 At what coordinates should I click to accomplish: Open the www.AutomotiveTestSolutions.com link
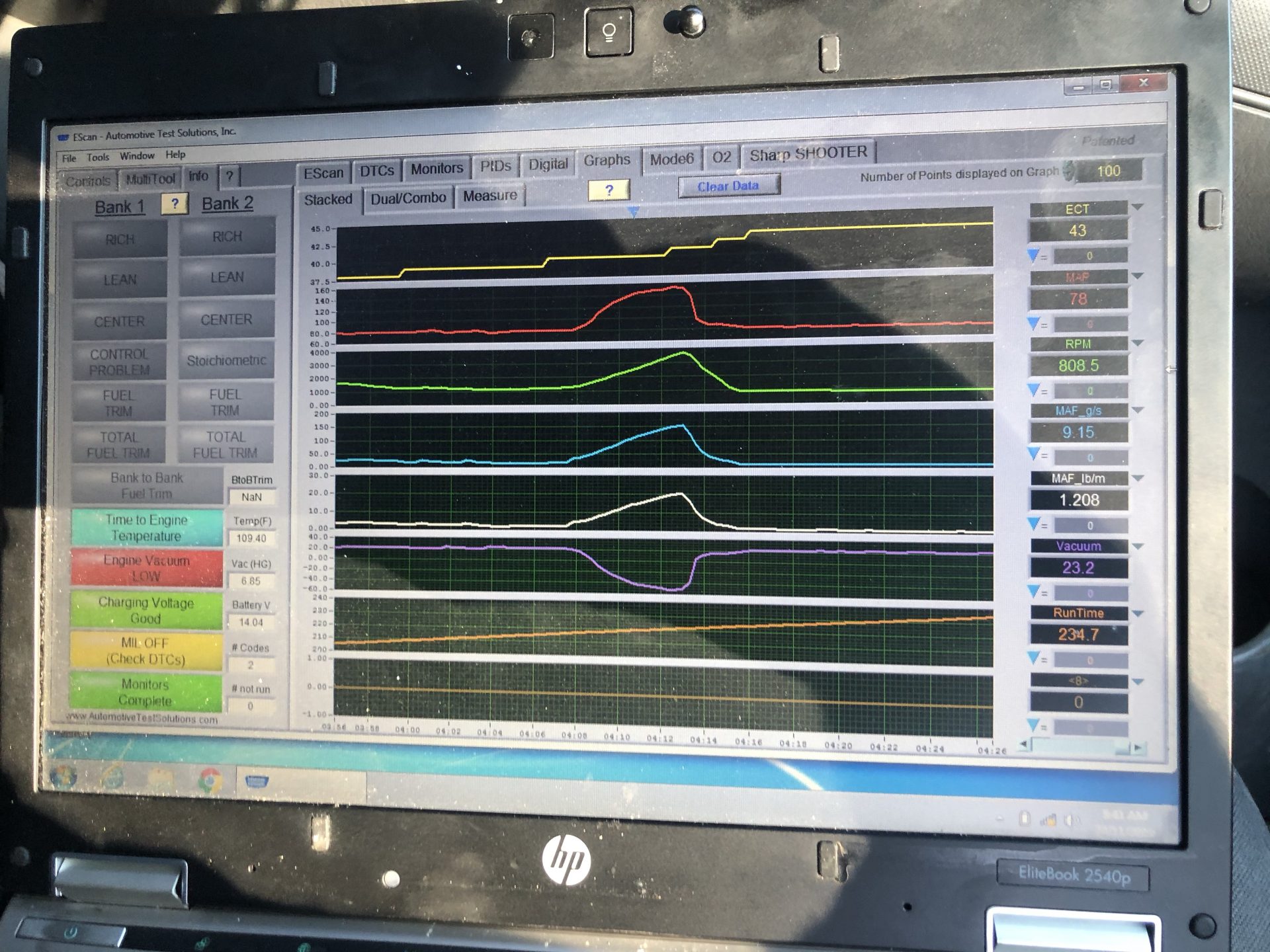click(x=142, y=719)
